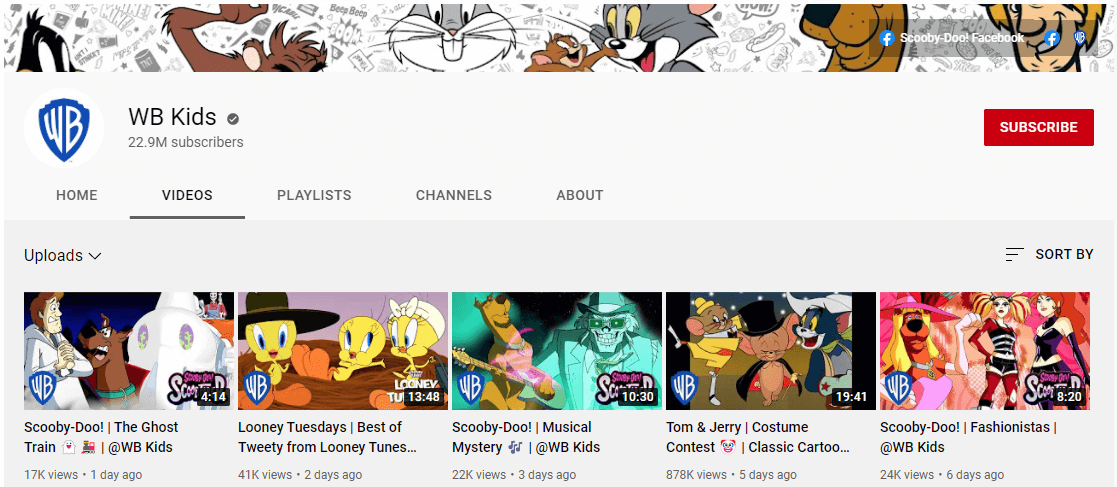Click the 4:14 duration badge
The width and height of the screenshot is (1117, 487).
coord(214,397)
